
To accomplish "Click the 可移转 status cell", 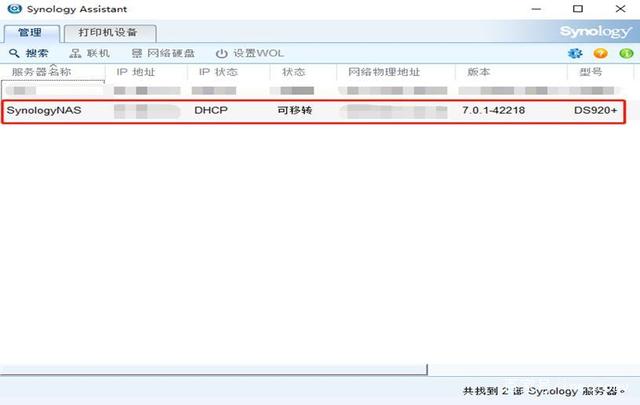I will [295, 111].
